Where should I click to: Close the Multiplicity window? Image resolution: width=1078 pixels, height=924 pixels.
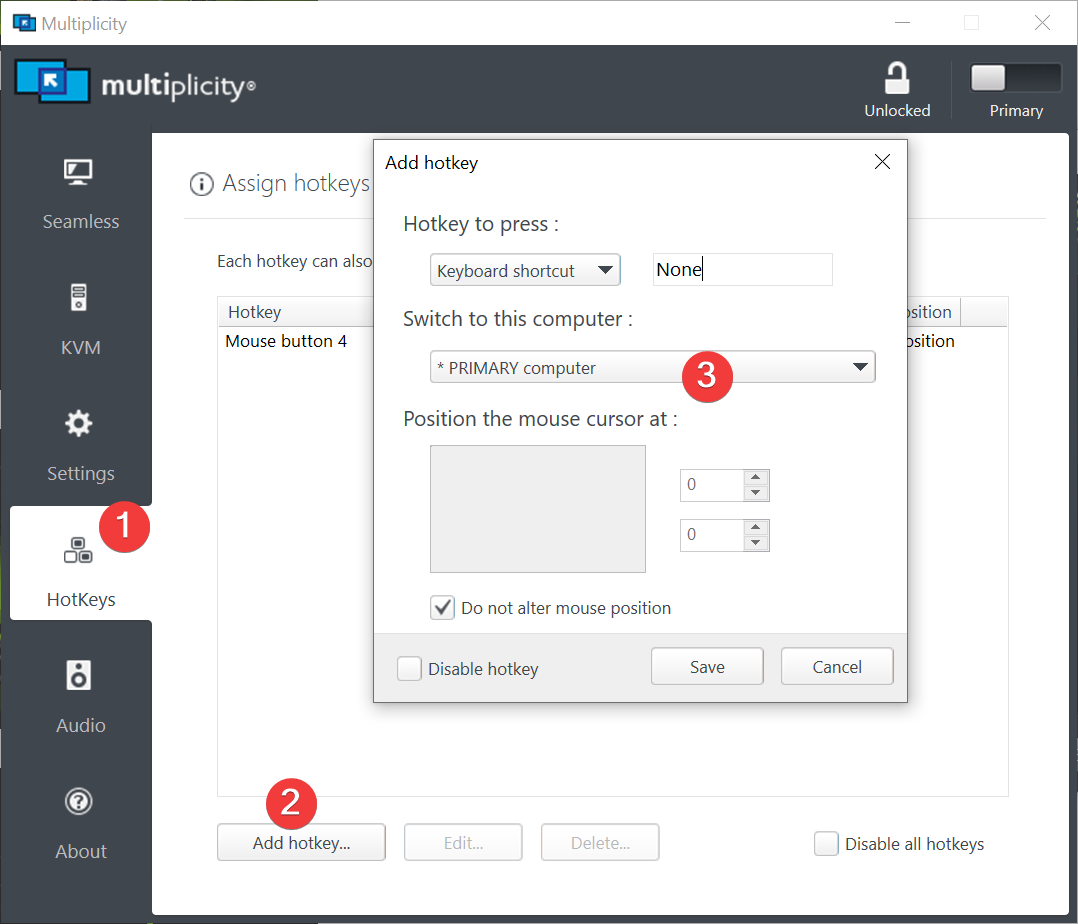pos(1042,23)
